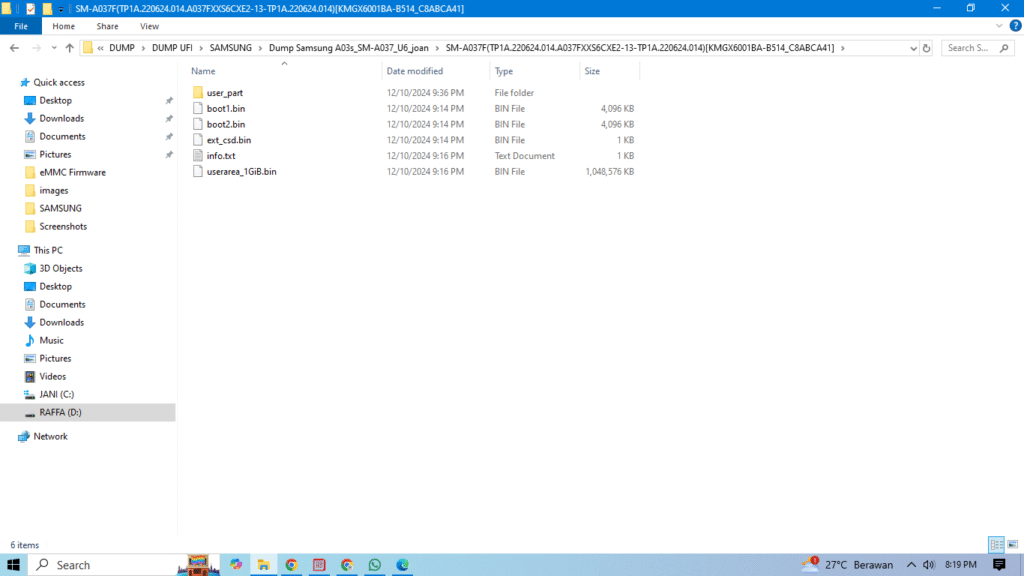Open File Explorer from the taskbar
The height and width of the screenshot is (576, 1024).
(x=264, y=565)
